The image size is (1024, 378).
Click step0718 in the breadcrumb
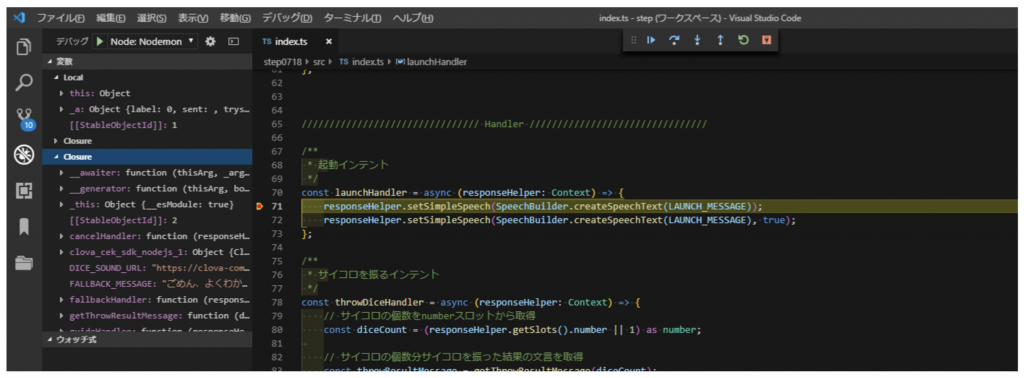pyautogui.click(x=283, y=62)
